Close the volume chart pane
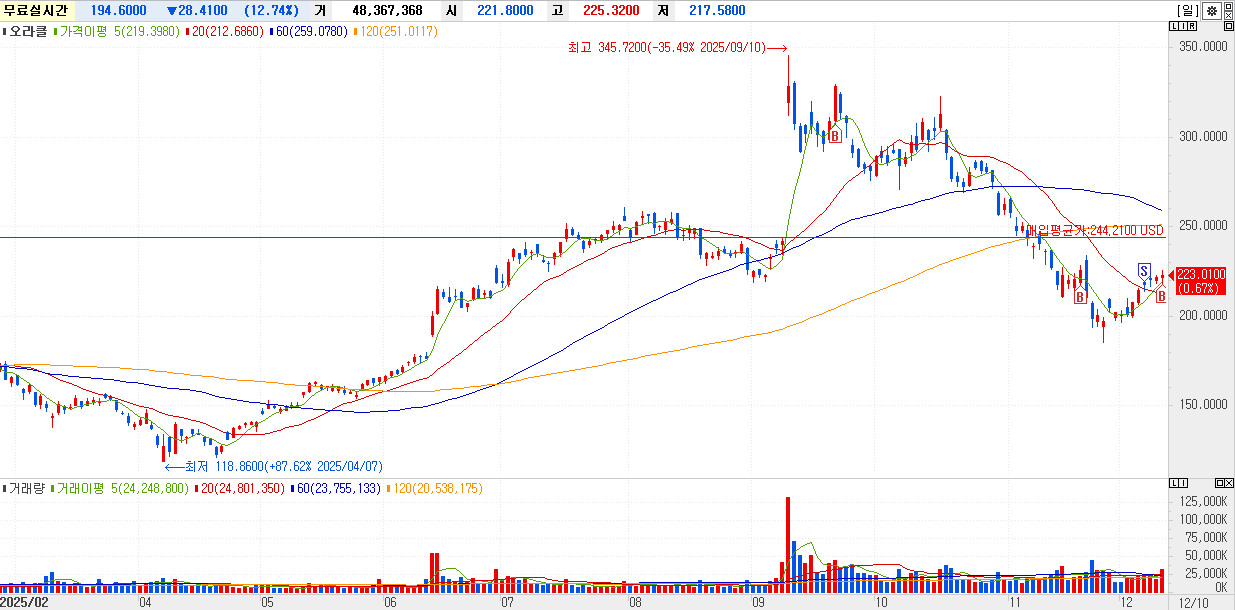 pyautogui.click(x=1229, y=483)
